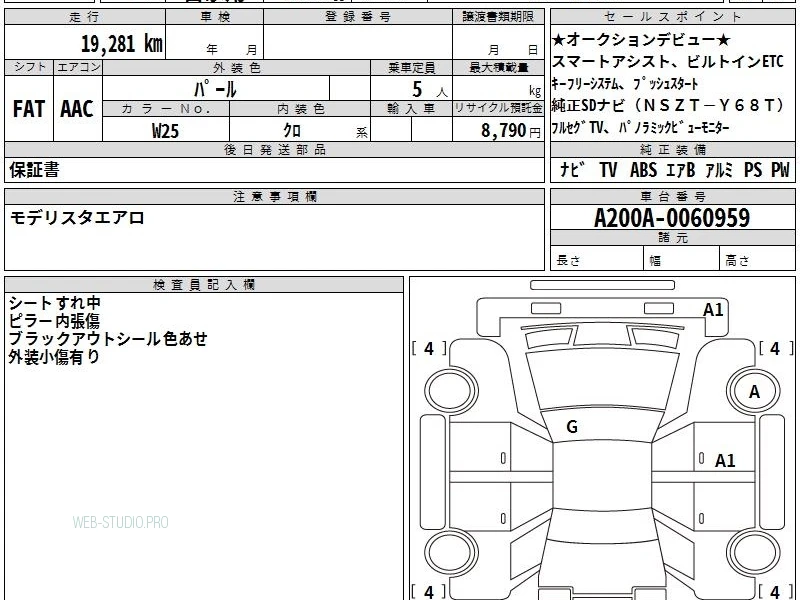Select the shift value "FAT"
The width and height of the screenshot is (800, 600).
coord(29,109)
